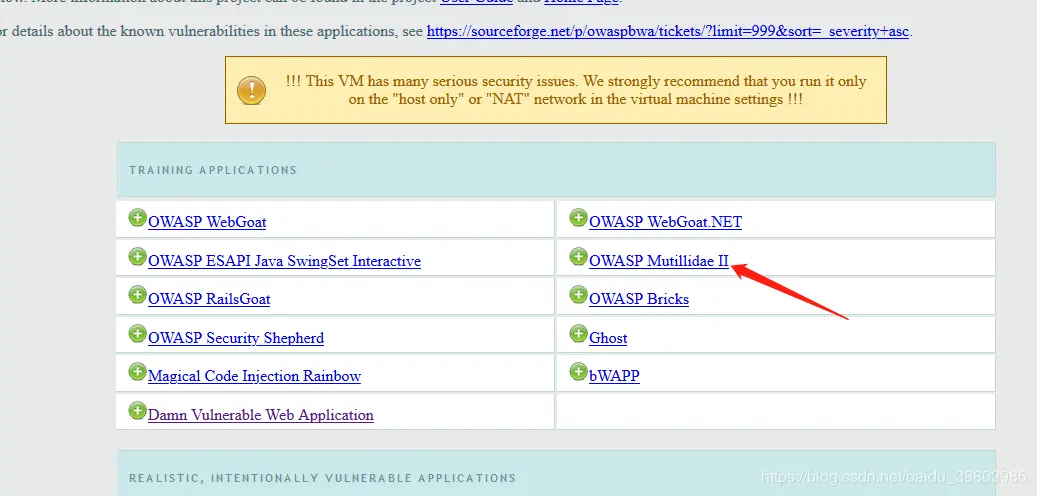Viewport: 1037px width, 496px height.
Task: Open the Ghost application link
Action: click(x=608, y=339)
